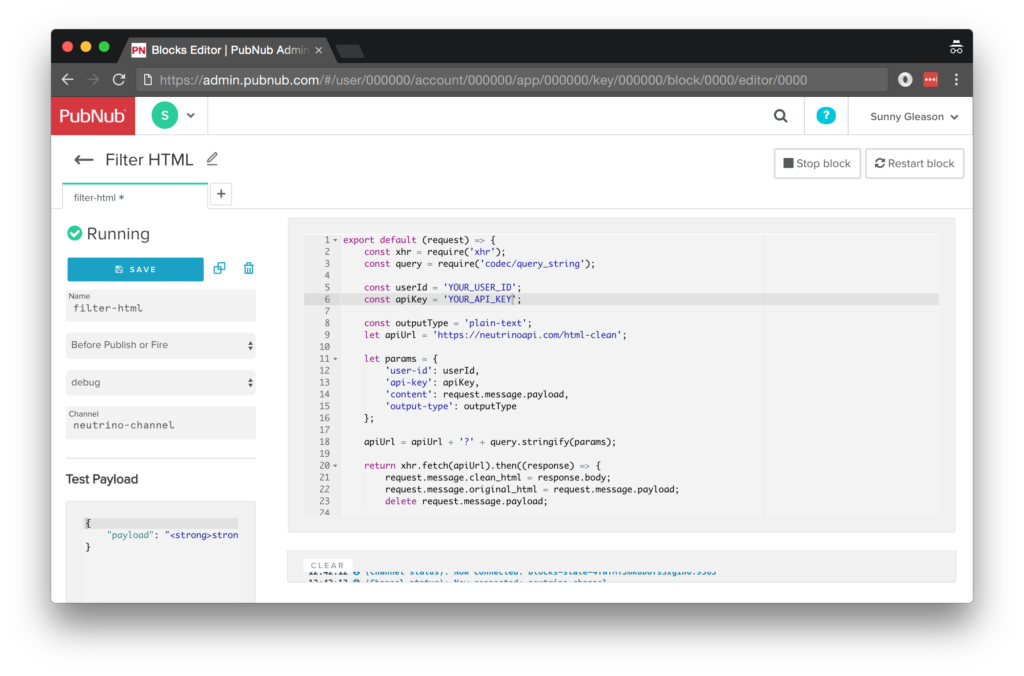The image size is (1024, 676).
Task: Click the pencil icon to rename block
Action: click(212, 159)
